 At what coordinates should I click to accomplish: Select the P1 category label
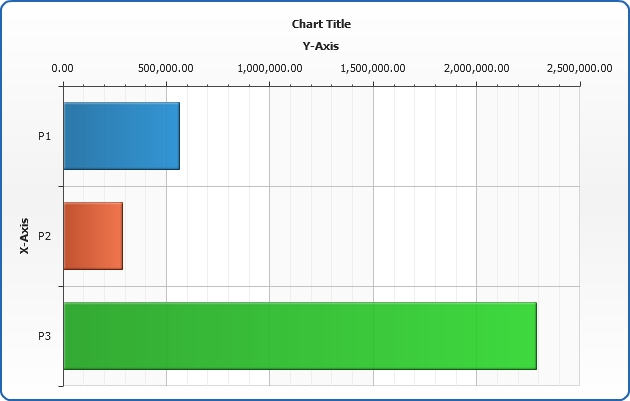44,136
